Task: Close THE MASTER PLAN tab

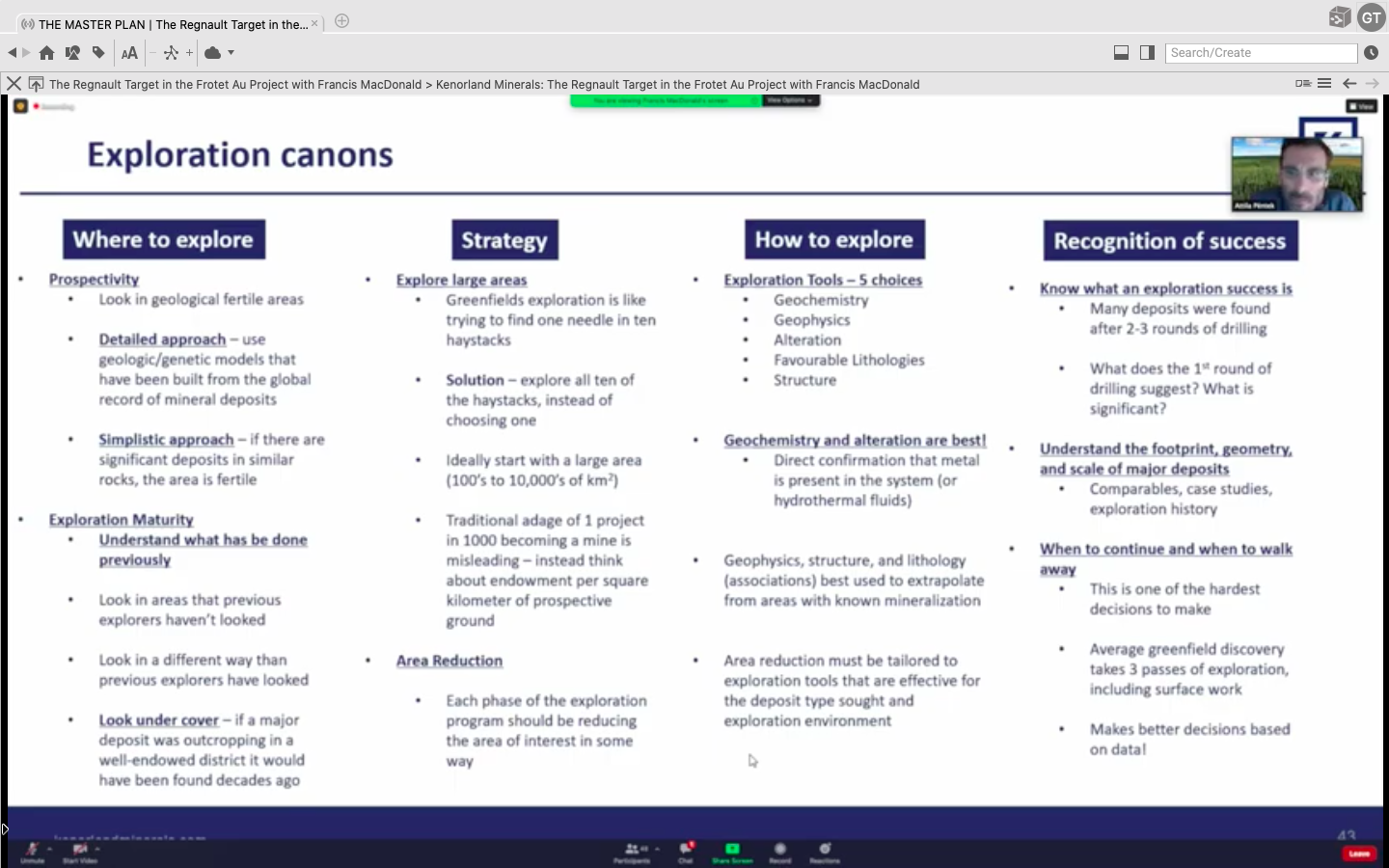Action: tap(314, 24)
